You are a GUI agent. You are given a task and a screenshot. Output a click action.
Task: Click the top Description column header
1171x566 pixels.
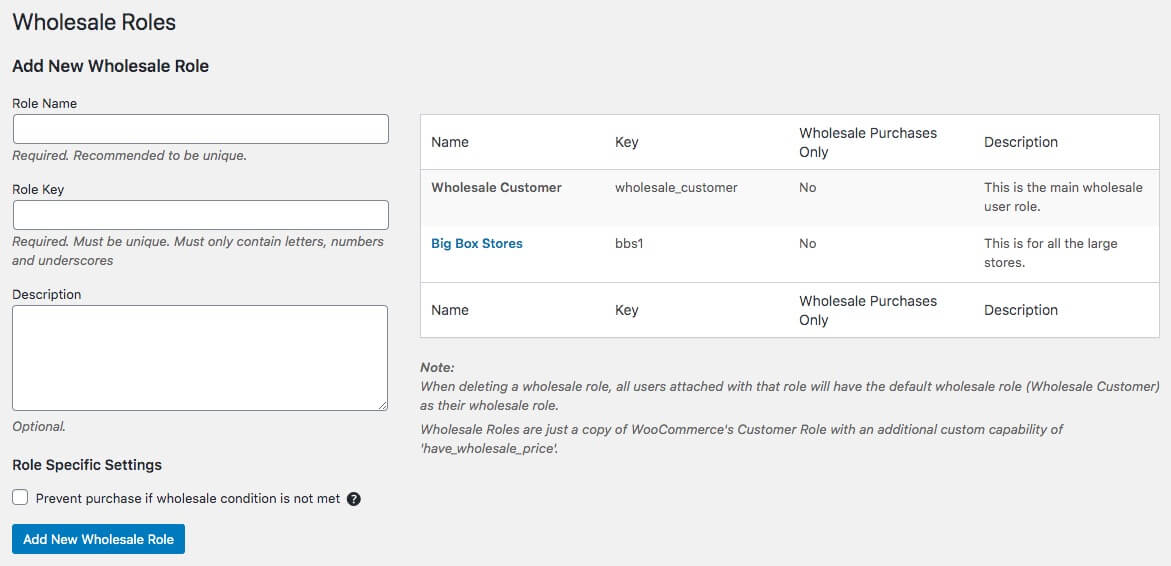pyautogui.click(x=1020, y=142)
